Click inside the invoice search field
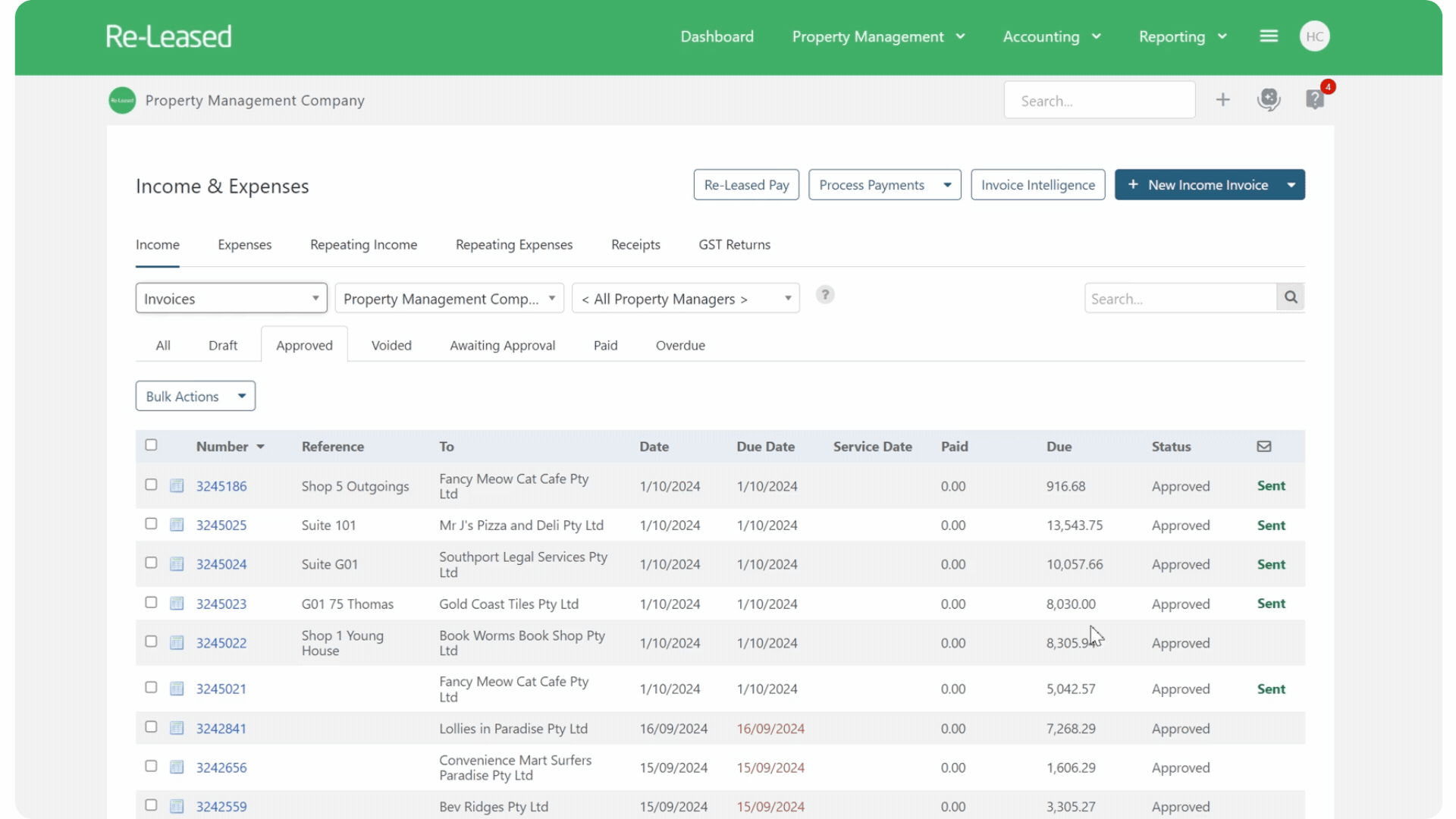 click(x=1180, y=298)
